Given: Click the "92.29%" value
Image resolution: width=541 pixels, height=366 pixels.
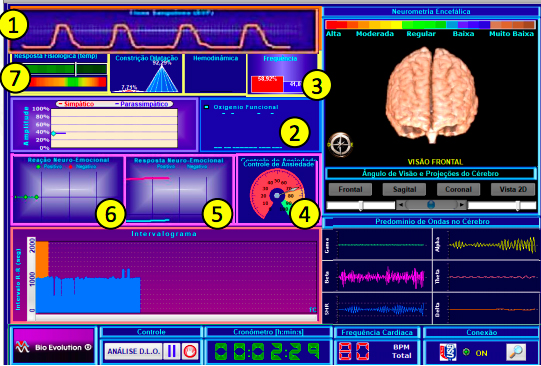Looking at the screenshot, I should coord(162,63).
